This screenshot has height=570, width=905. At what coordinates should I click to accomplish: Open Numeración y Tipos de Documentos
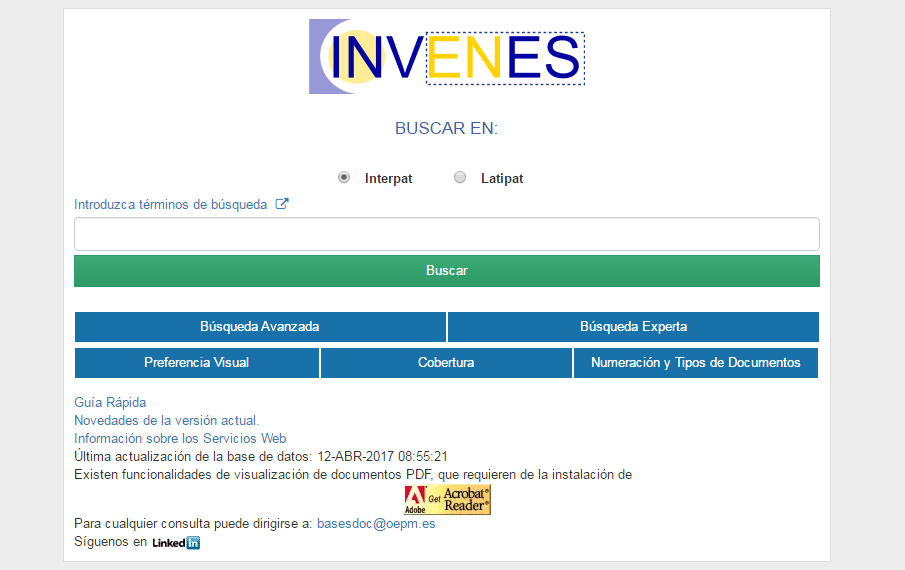click(x=695, y=363)
